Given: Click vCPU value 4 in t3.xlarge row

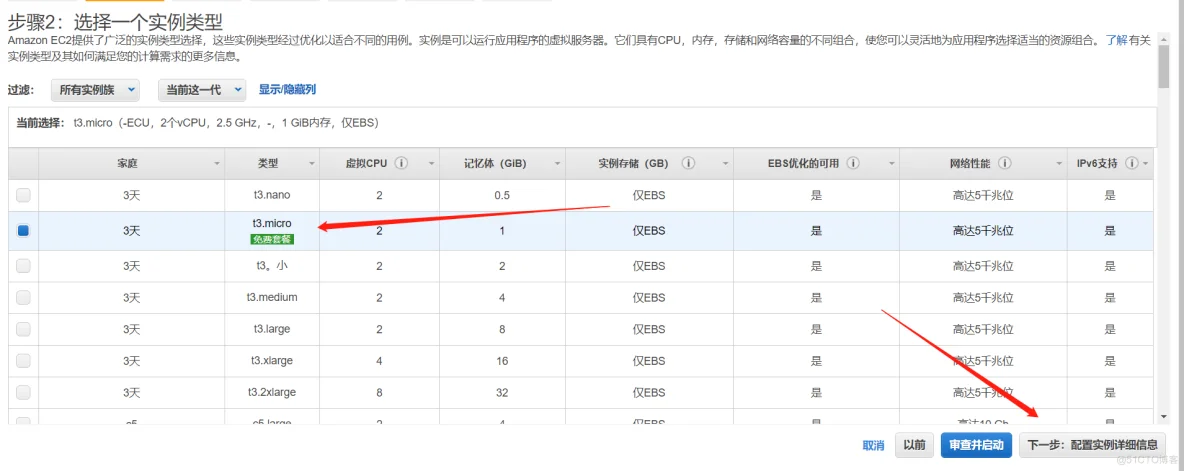Looking at the screenshot, I should [x=379, y=361].
